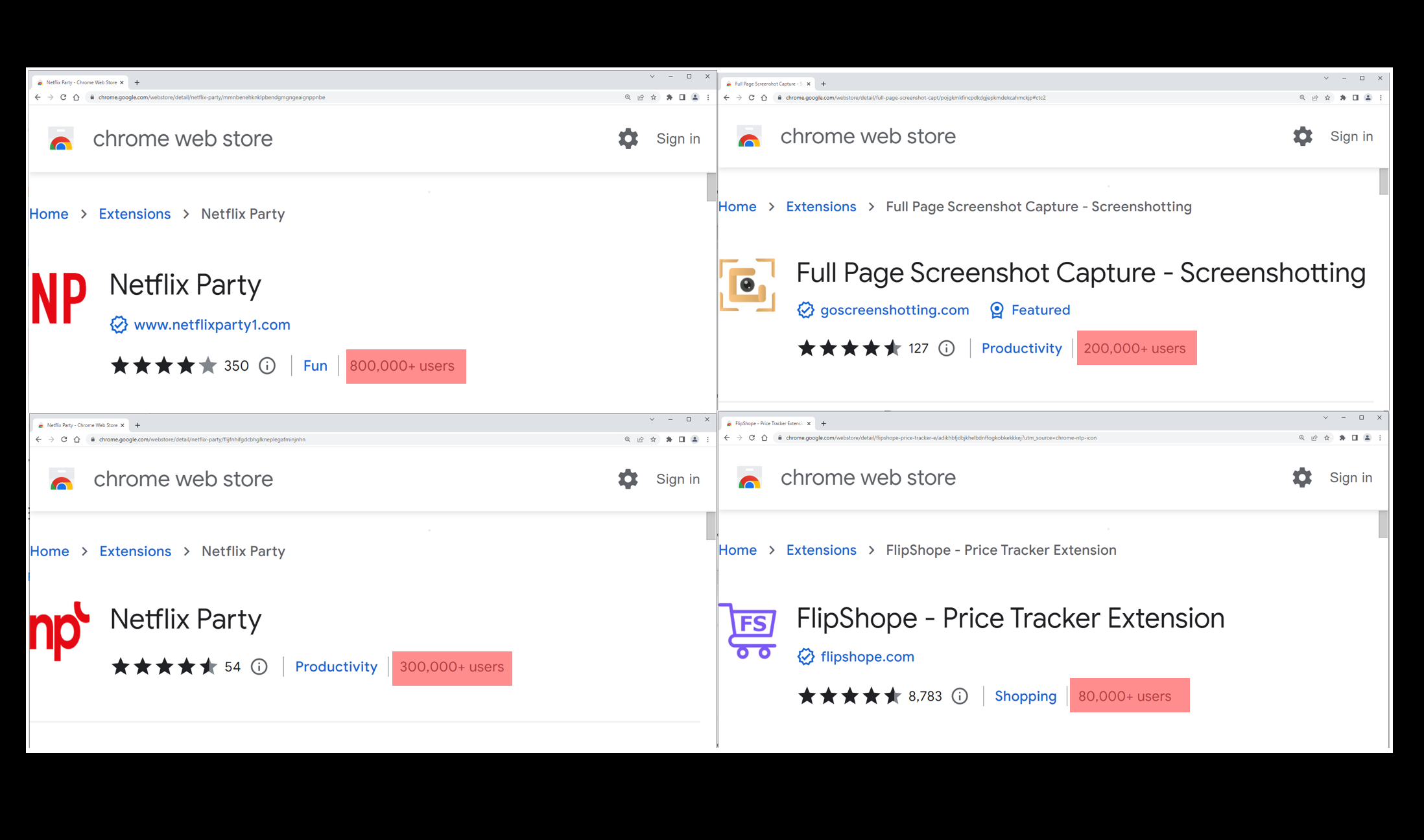Open settings gear in FlipShope store window
This screenshot has height=840, width=1424.
[x=1301, y=478]
